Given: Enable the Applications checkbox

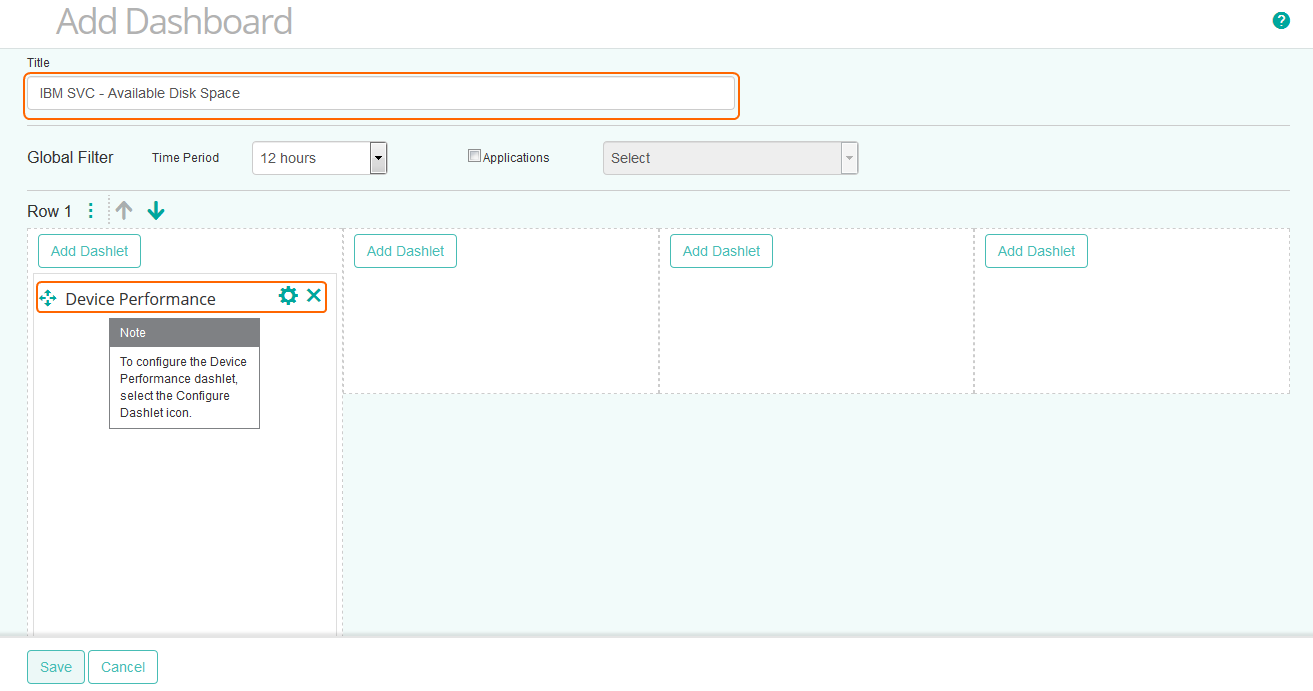Looking at the screenshot, I should coord(474,155).
